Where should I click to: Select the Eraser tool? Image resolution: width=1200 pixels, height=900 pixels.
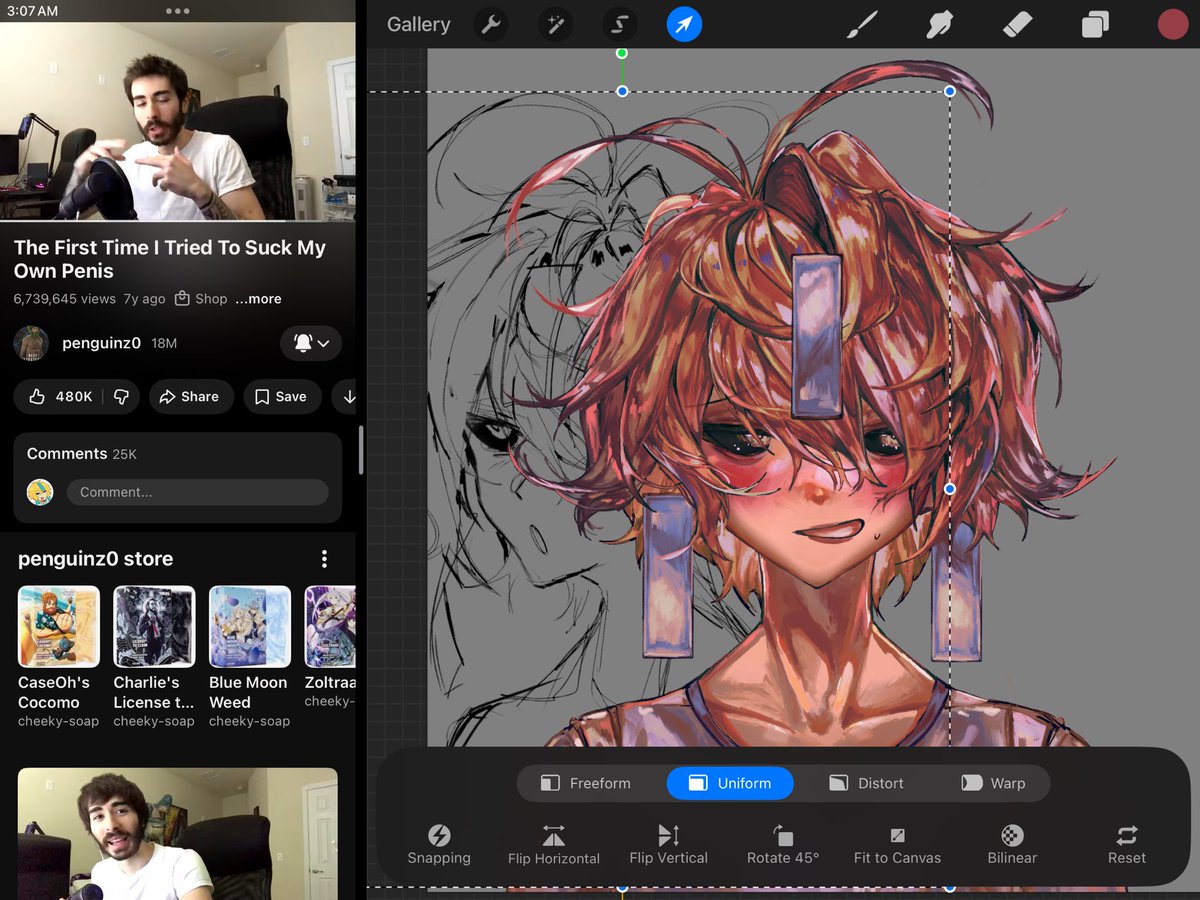1016,24
